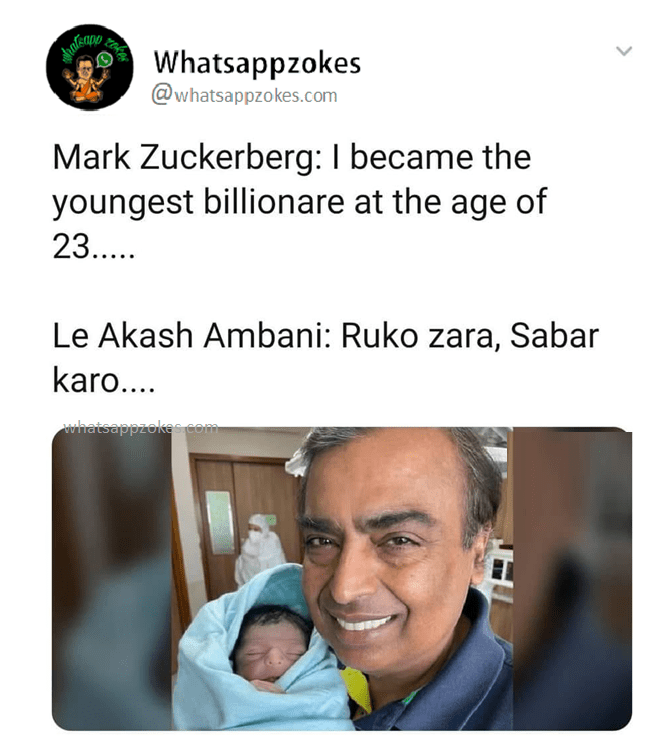Click the "Ruko zara, Sabar" phrase

[470, 336]
